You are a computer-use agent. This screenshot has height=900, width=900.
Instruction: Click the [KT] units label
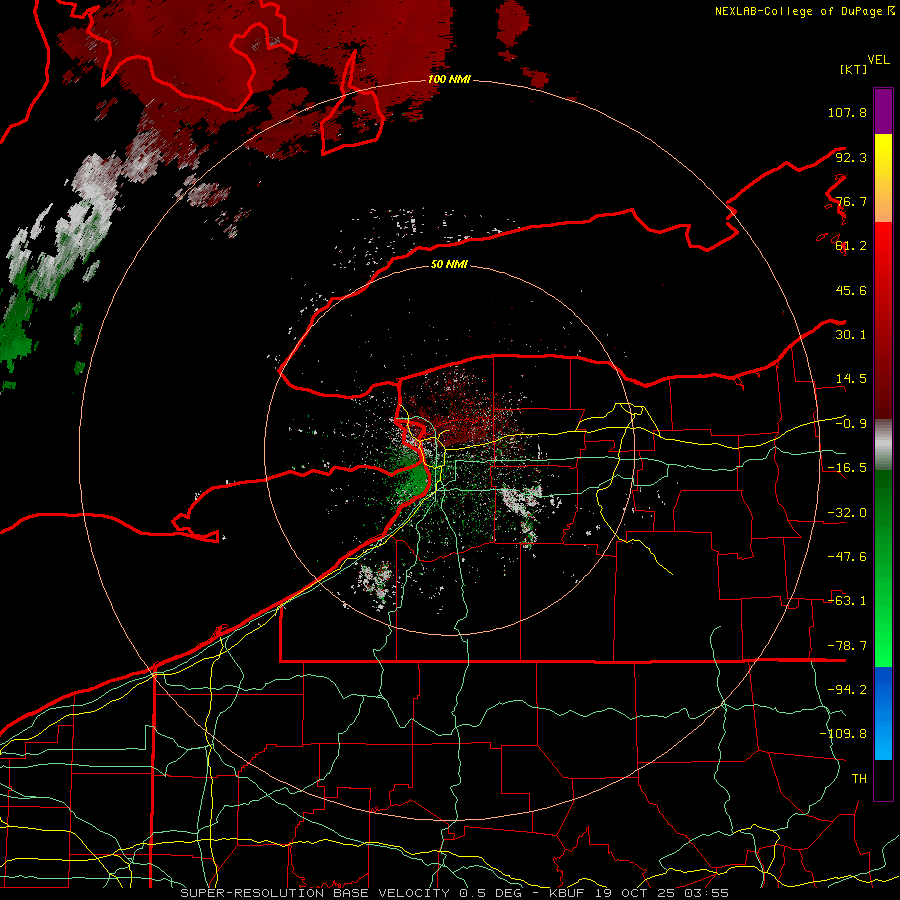[853, 69]
